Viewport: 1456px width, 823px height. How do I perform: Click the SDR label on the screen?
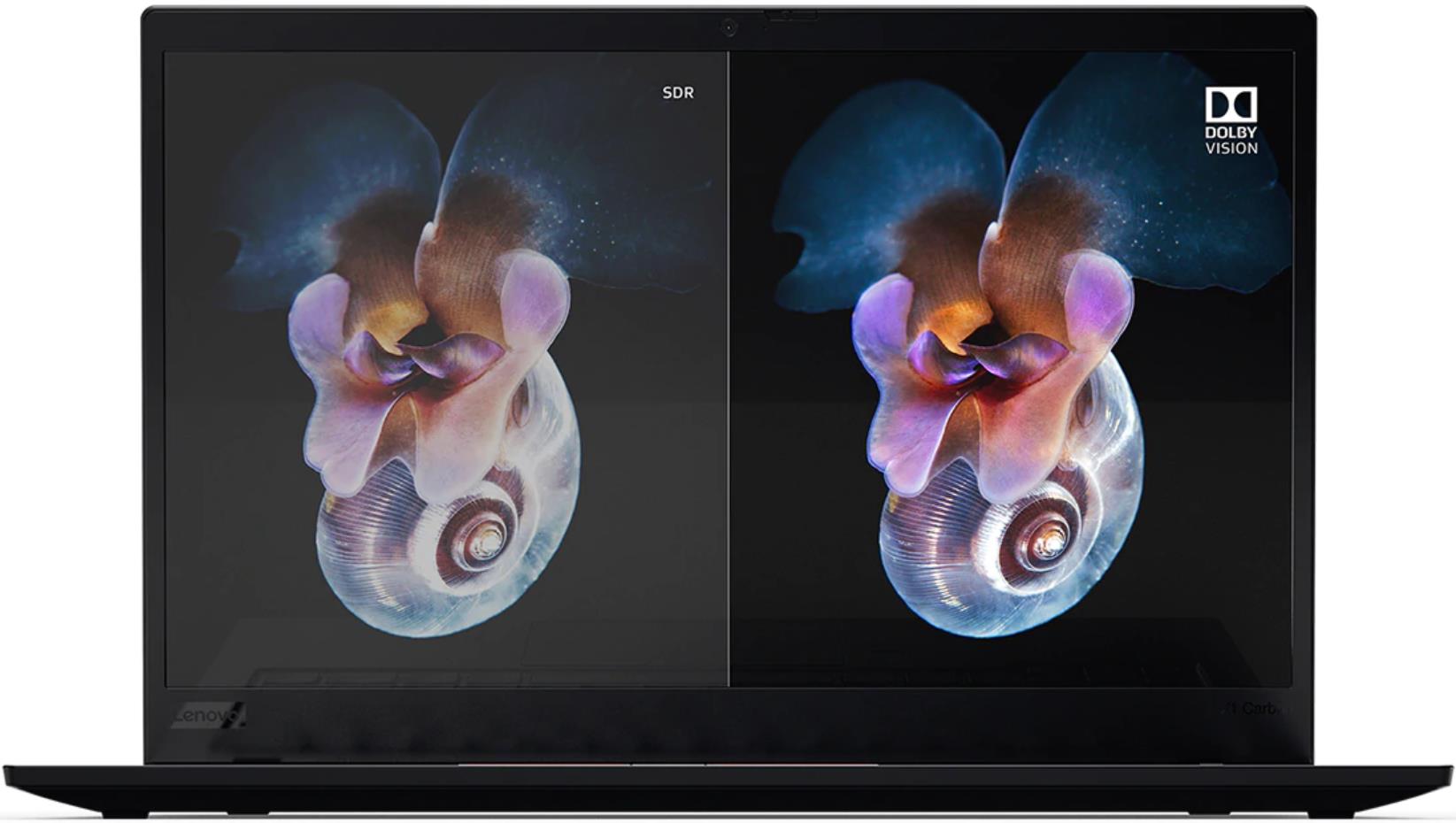pos(678,92)
